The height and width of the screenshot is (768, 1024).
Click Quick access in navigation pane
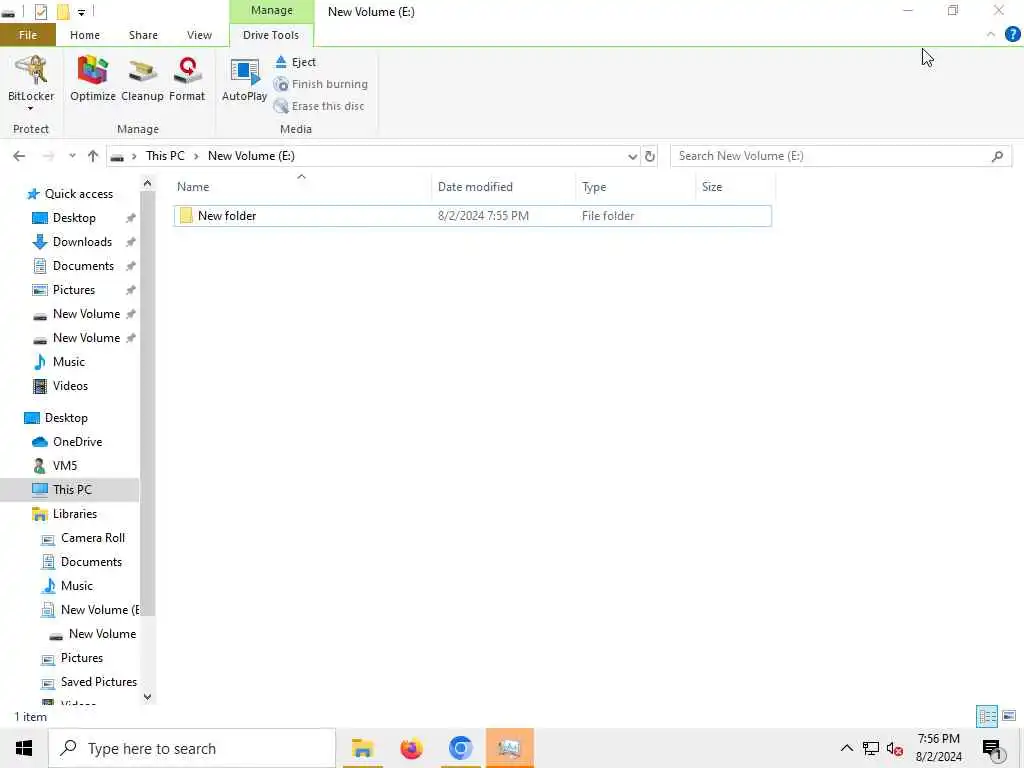(78, 194)
